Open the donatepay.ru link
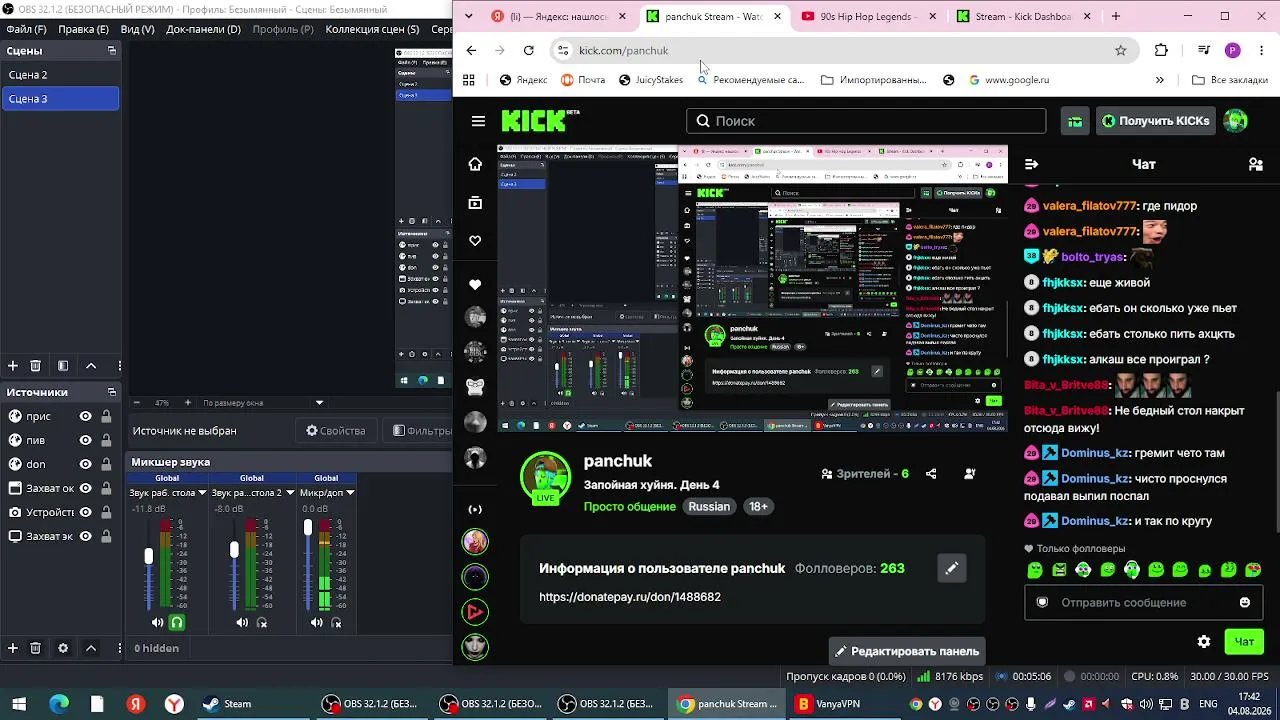1280x720 pixels. 630,597
